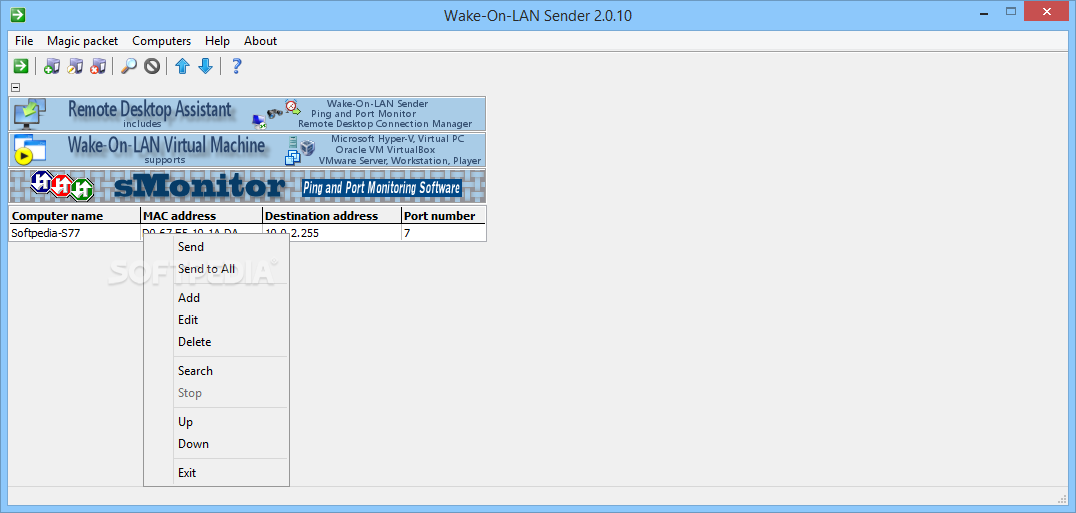Click the Delete computer toolbar icon
Screen dimensions: 1076x513
98,66
